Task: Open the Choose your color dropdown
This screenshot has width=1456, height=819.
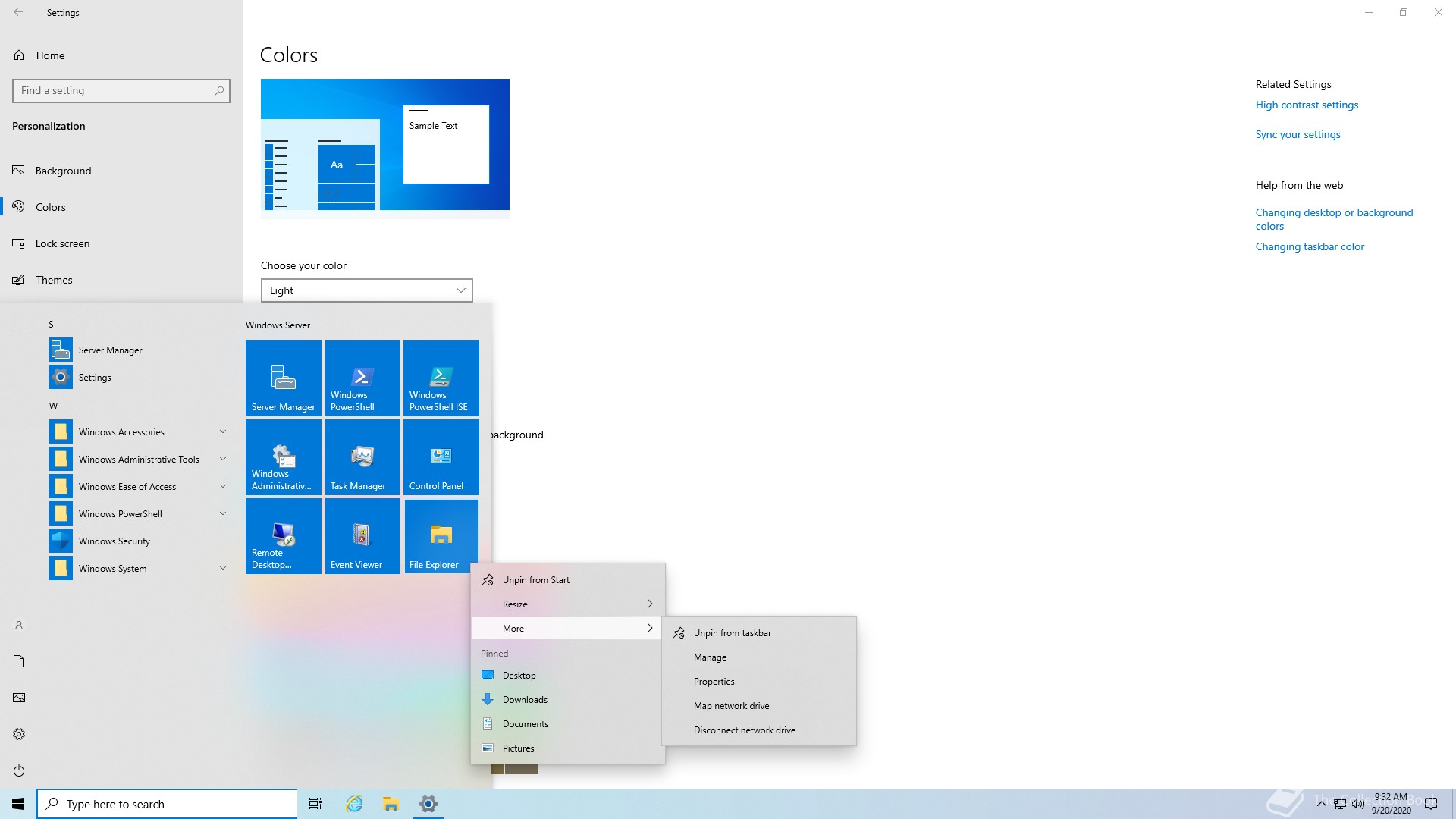Action: coord(367,290)
